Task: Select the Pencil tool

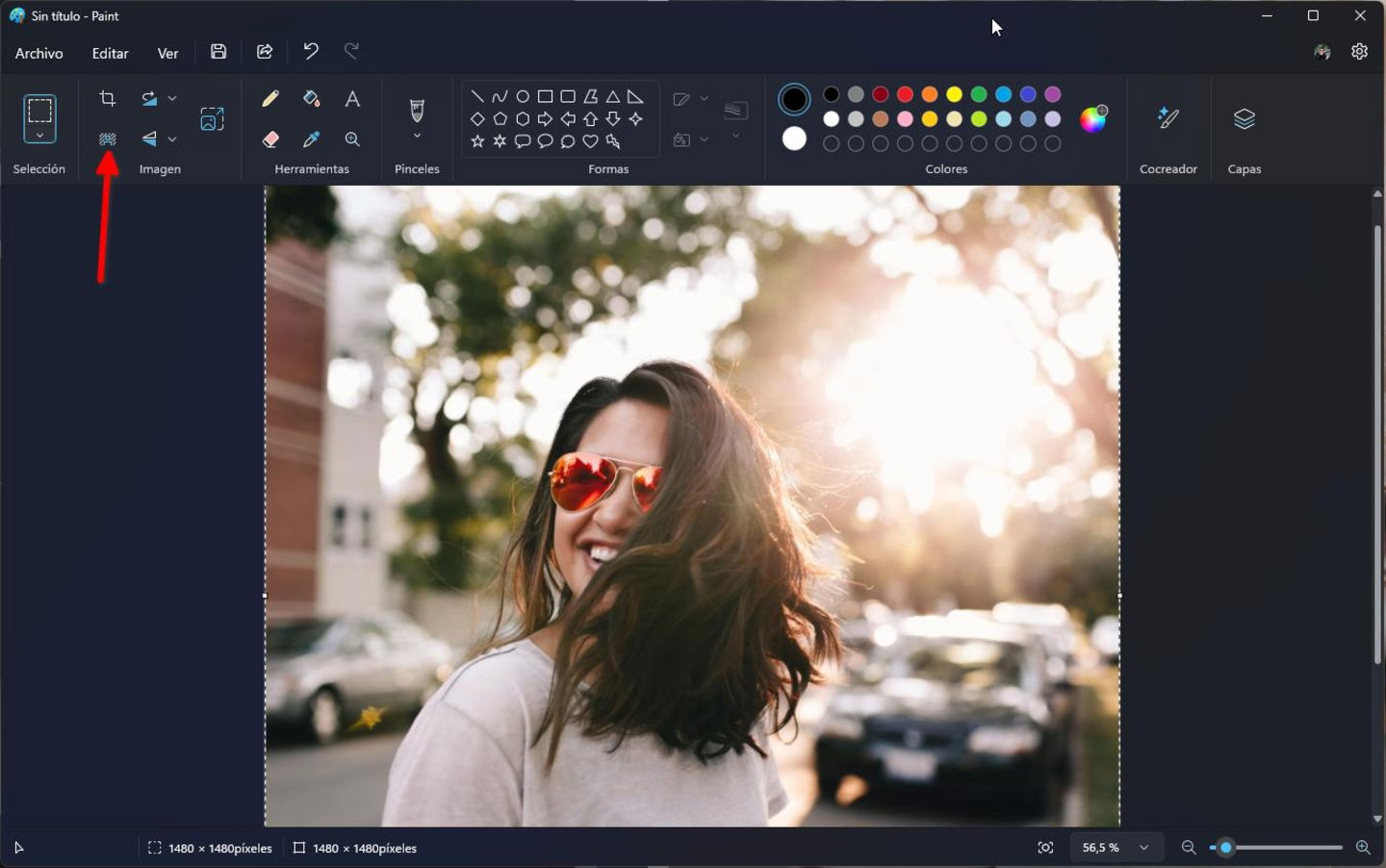Action: pos(270,98)
